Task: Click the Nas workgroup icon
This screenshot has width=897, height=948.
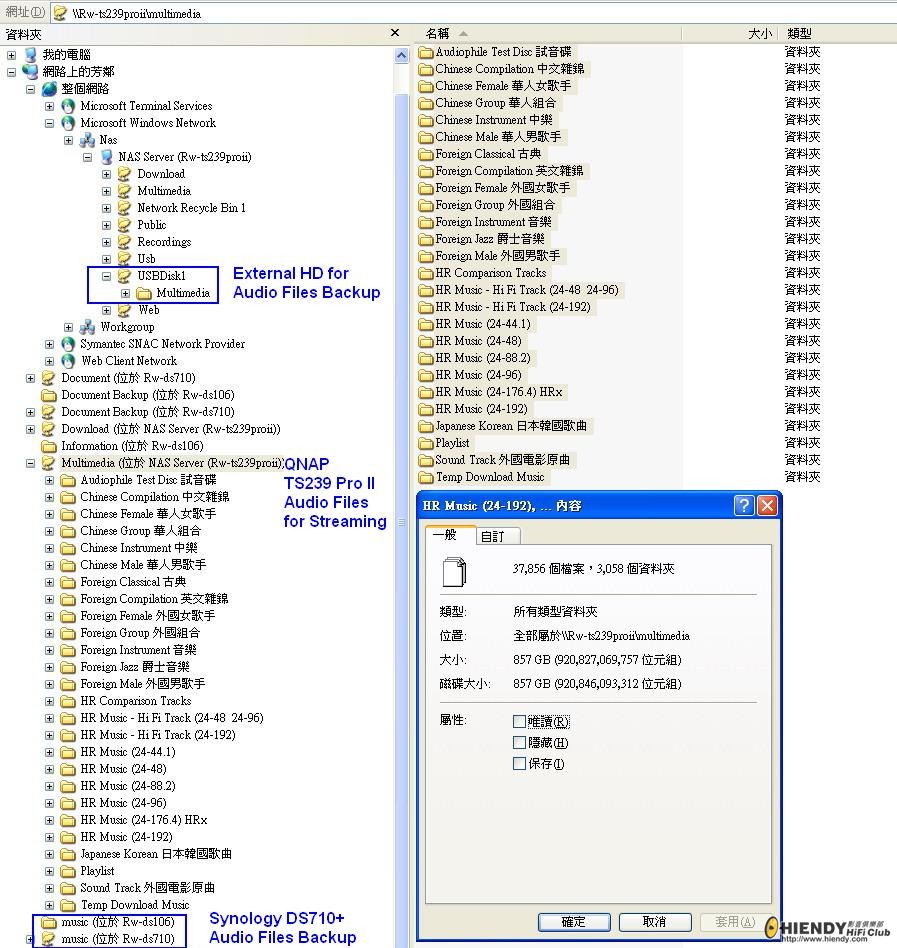Action: tap(88, 140)
